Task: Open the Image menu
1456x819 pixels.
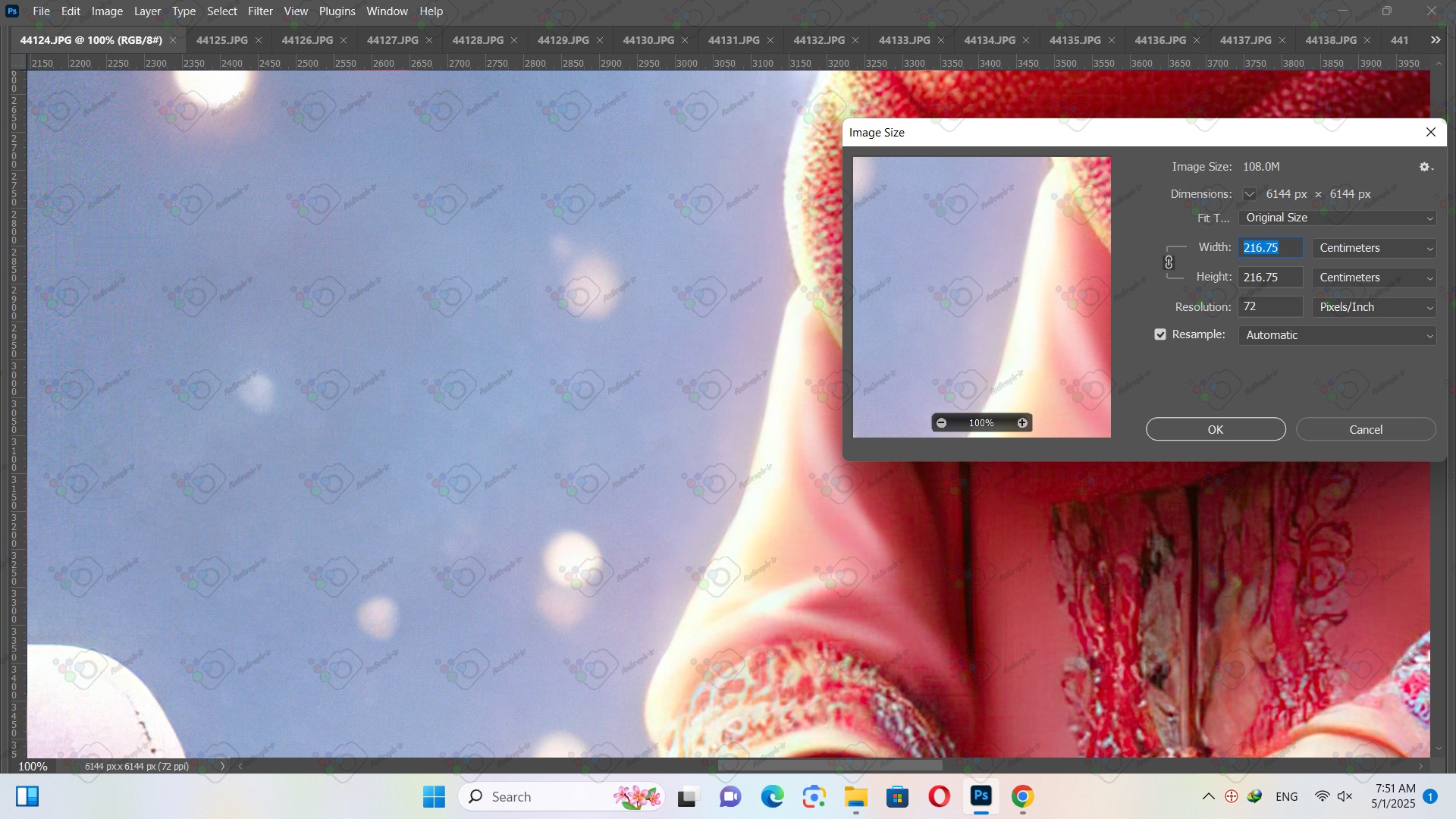Action: pyautogui.click(x=107, y=11)
